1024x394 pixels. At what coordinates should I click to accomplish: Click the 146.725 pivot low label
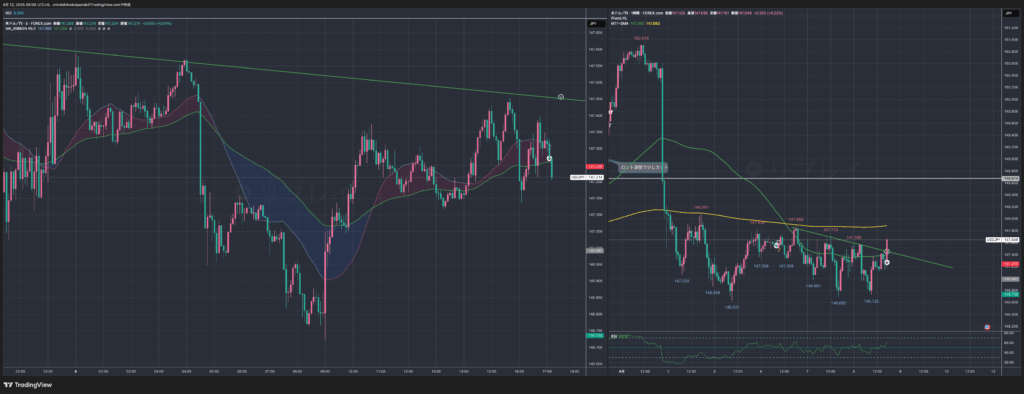coord(871,301)
